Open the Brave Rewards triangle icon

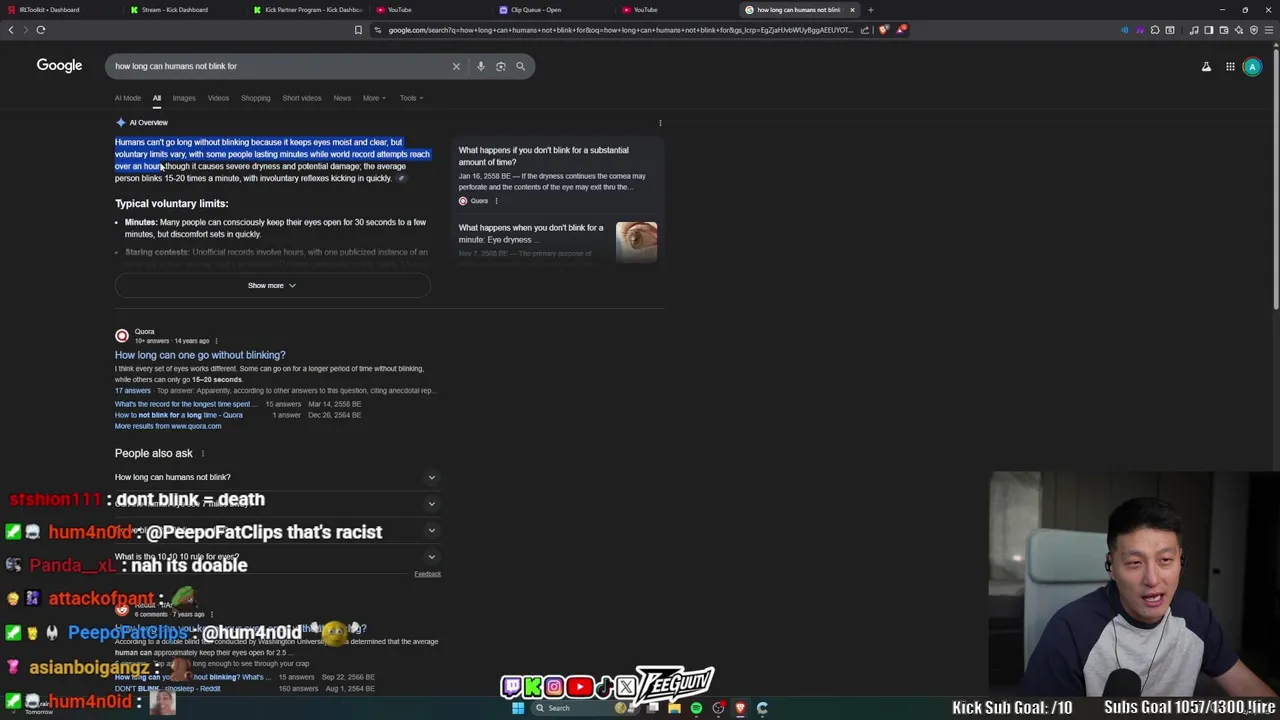point(901,30)
